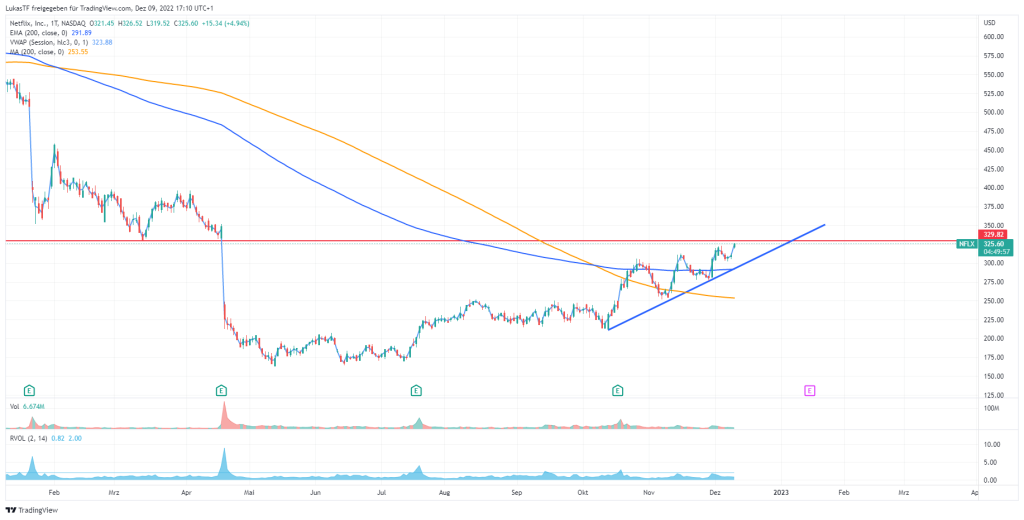Open the USD currency selector
Viewport: 1024px width, 520px height.
click(x=989, y=22)
